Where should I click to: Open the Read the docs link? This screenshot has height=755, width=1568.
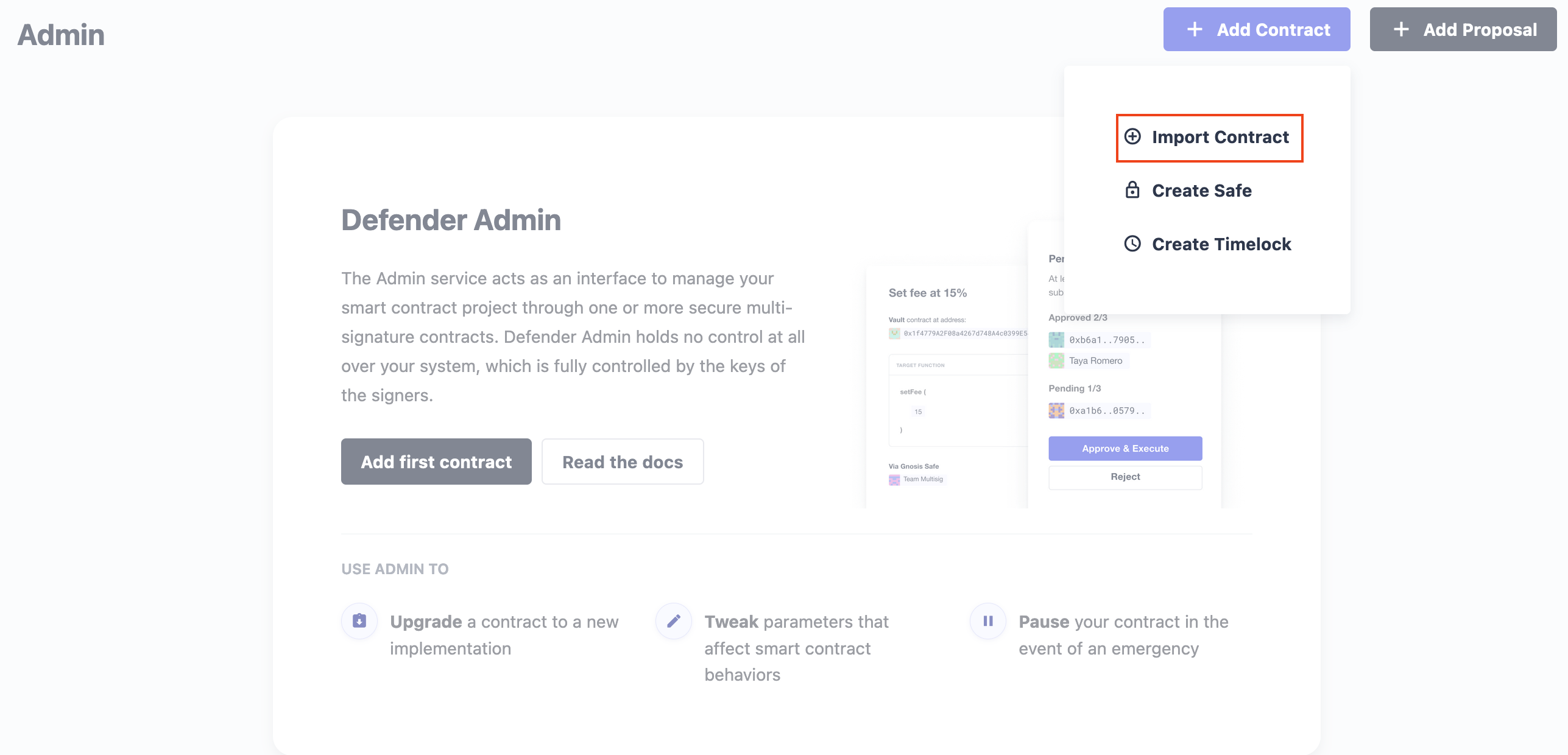pyautogui.click(x=623, y=462)
